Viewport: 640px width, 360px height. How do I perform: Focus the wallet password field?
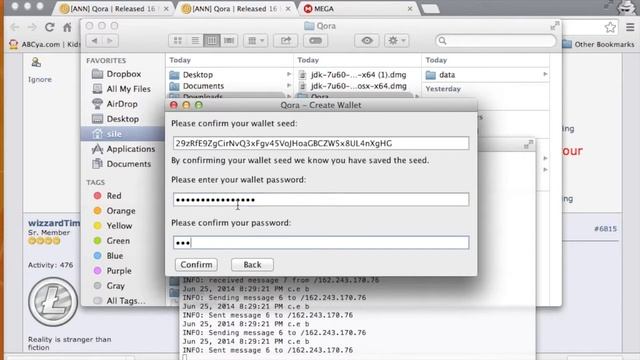[321, 200]
